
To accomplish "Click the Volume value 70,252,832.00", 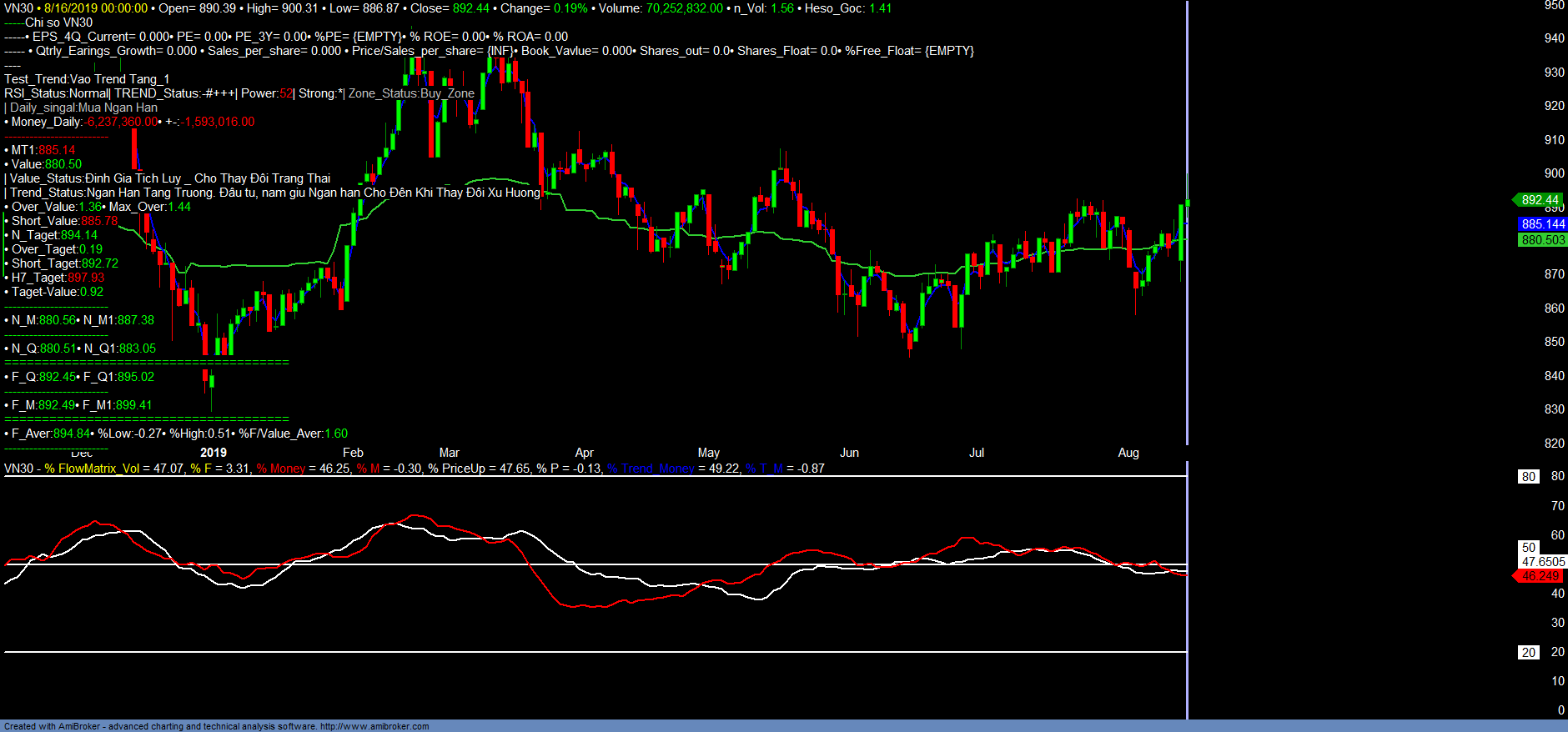I will [684, 8].
